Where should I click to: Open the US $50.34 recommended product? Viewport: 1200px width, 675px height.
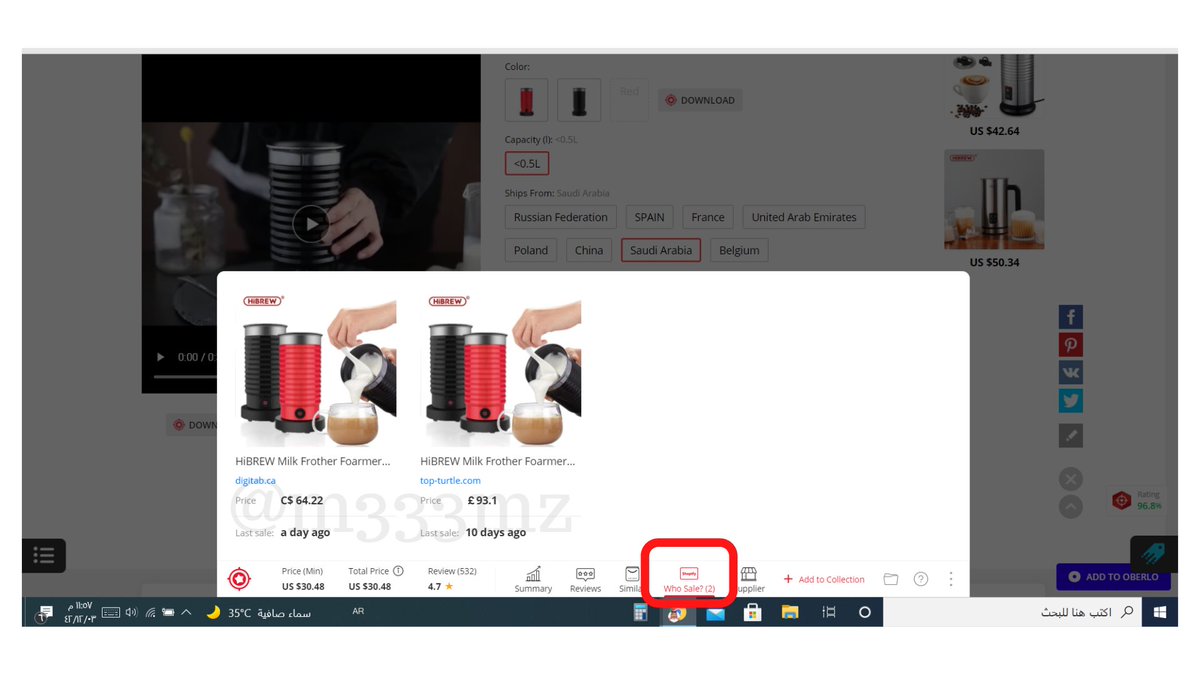coord(994,209)
